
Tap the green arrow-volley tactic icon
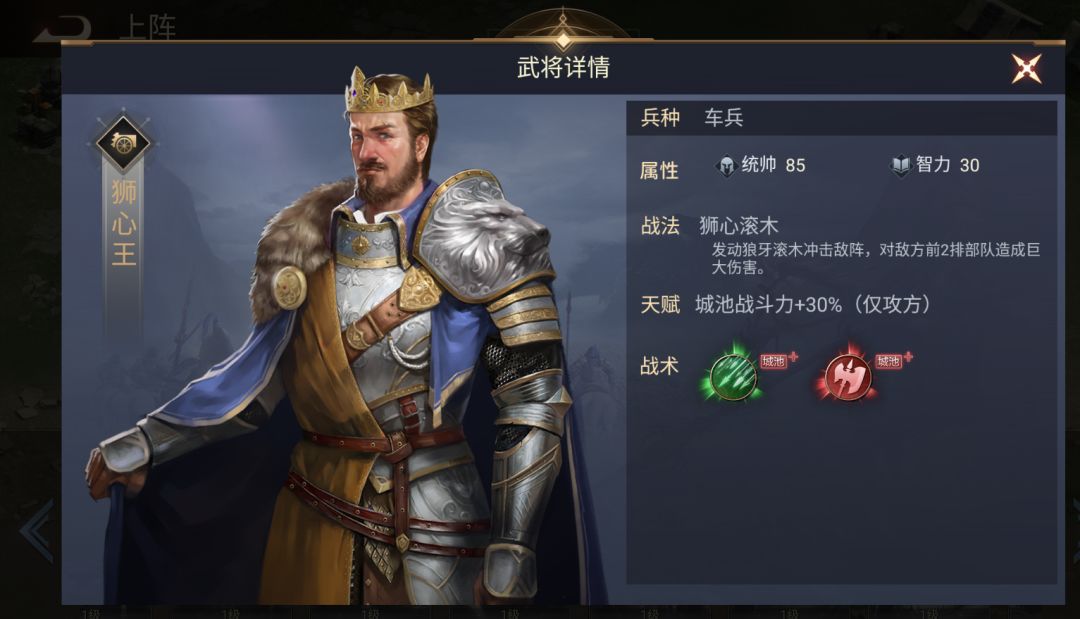(x=733, y=376)
